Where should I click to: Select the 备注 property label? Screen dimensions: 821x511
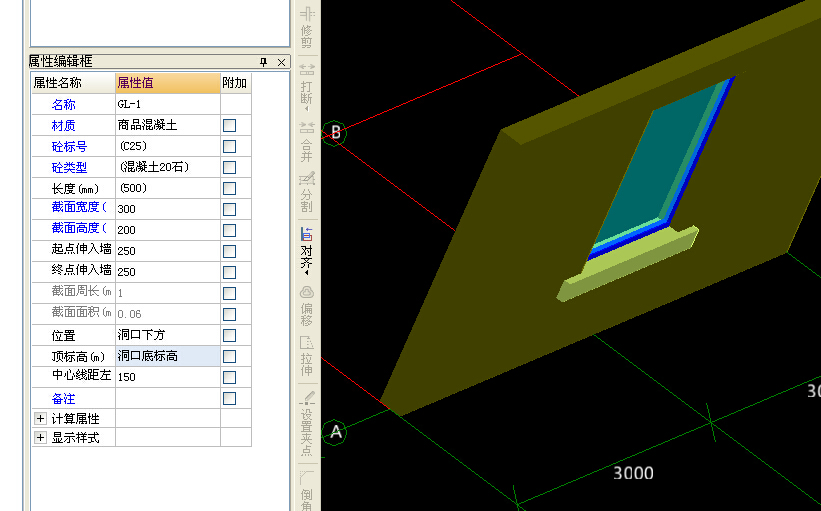(x=63, y=398)
